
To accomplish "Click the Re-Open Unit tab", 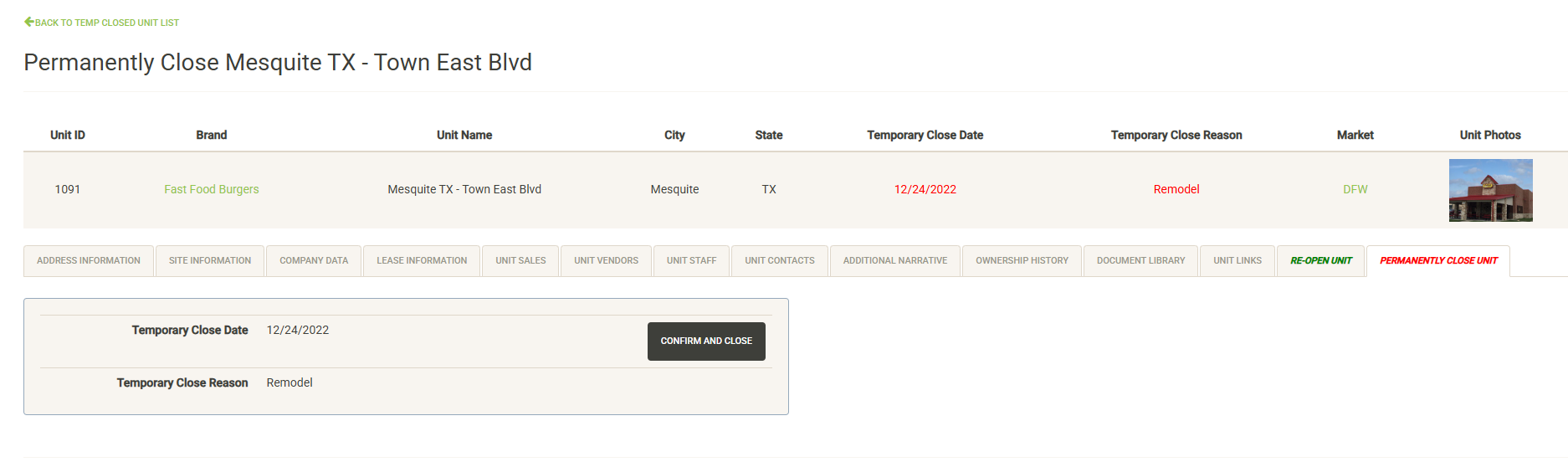I will tap(1320, 260).
